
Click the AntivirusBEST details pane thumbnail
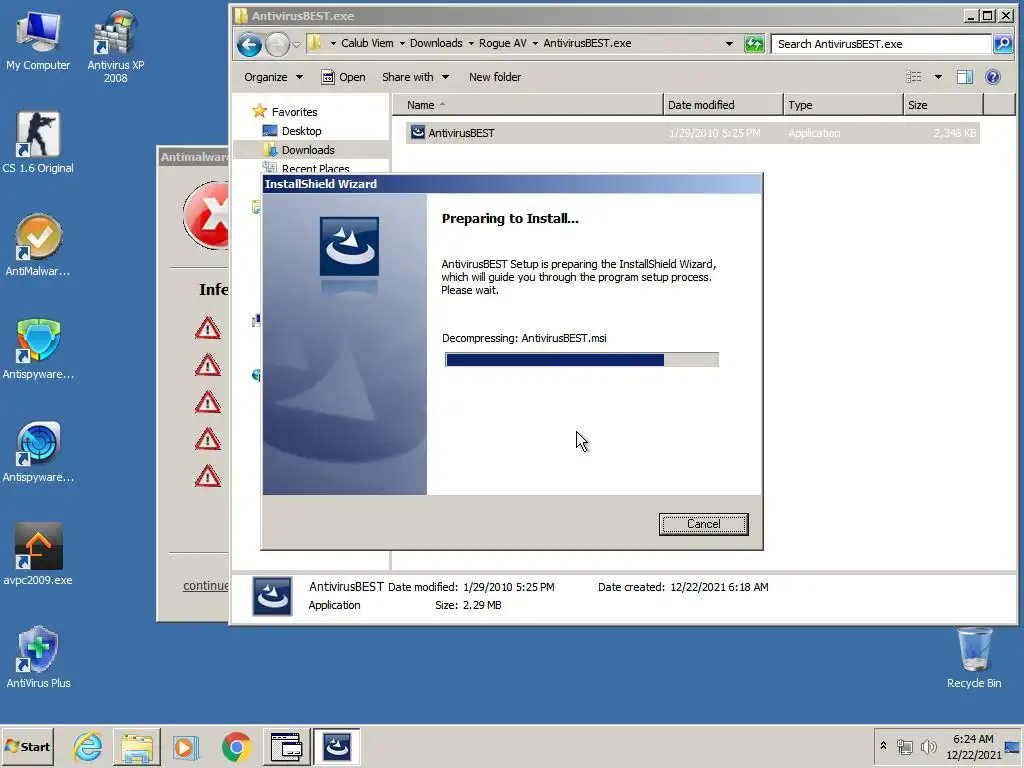click(272, 596)
